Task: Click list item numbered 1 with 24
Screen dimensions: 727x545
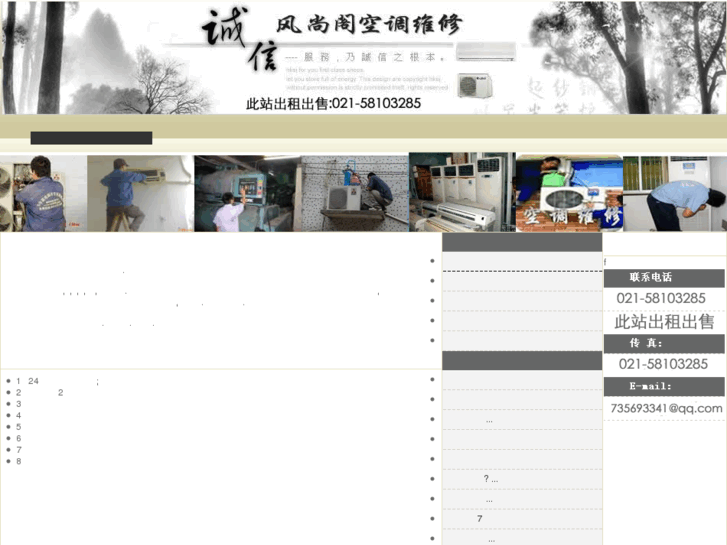Action: pos(58,381)
